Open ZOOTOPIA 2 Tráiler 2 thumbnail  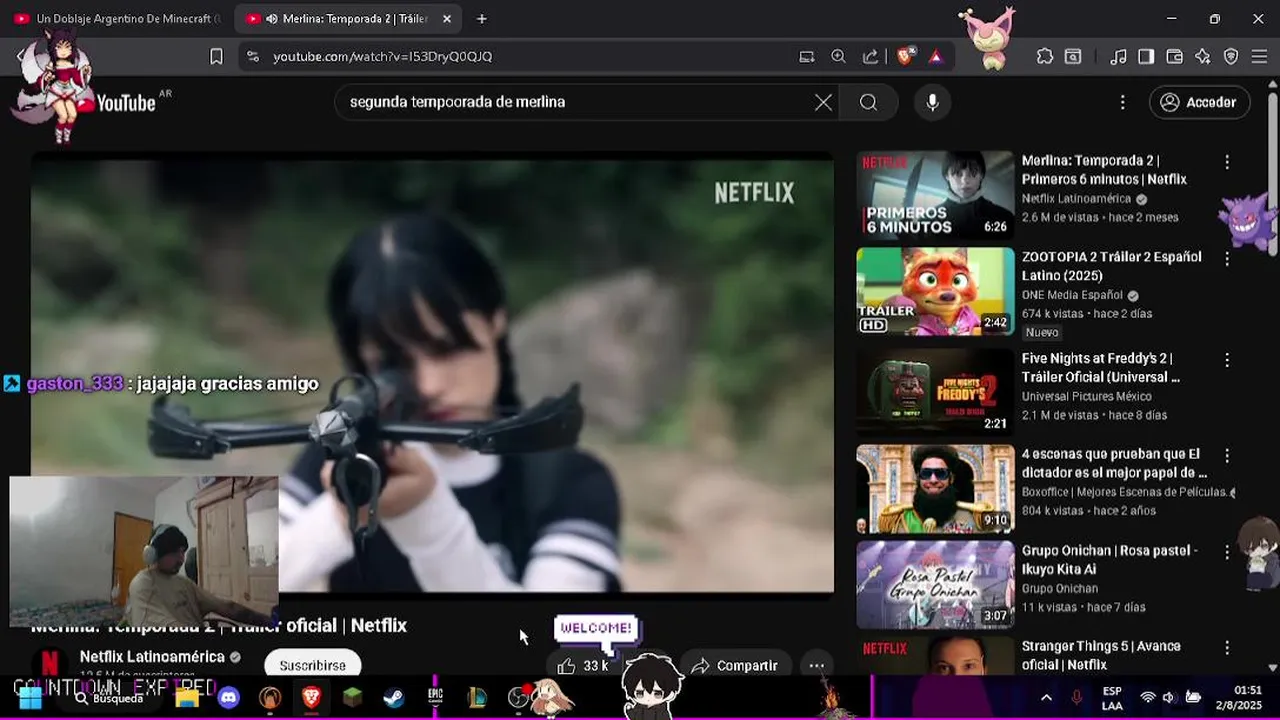point(935,291)
